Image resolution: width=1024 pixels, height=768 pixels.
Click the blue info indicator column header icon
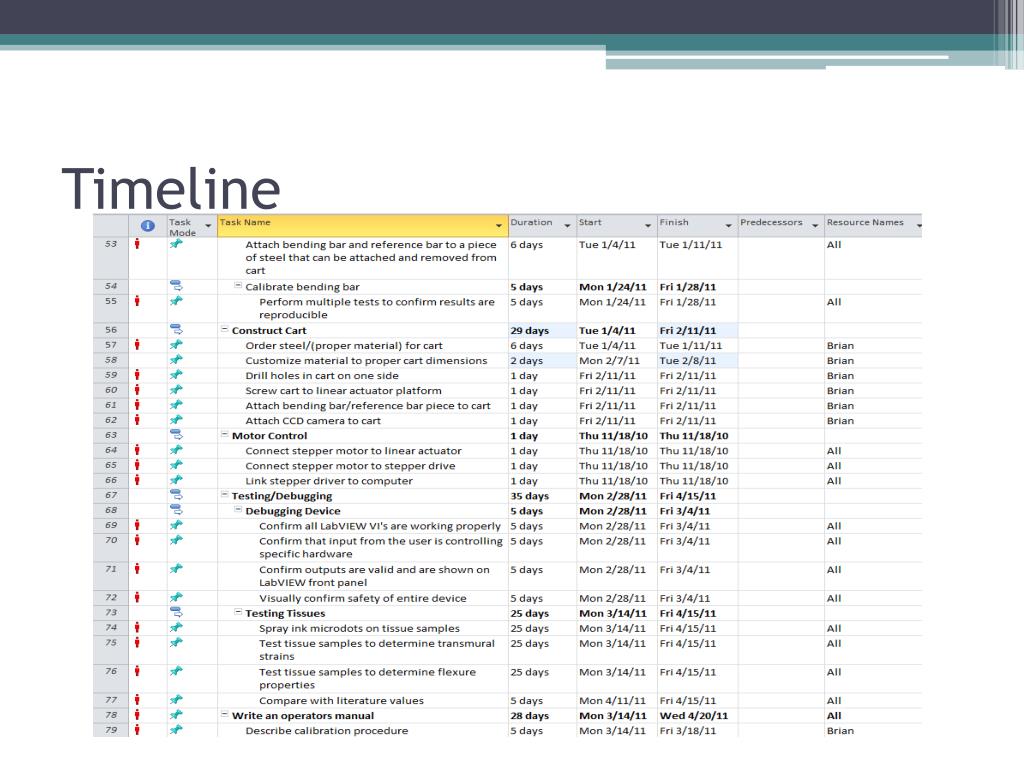point(148,225)
